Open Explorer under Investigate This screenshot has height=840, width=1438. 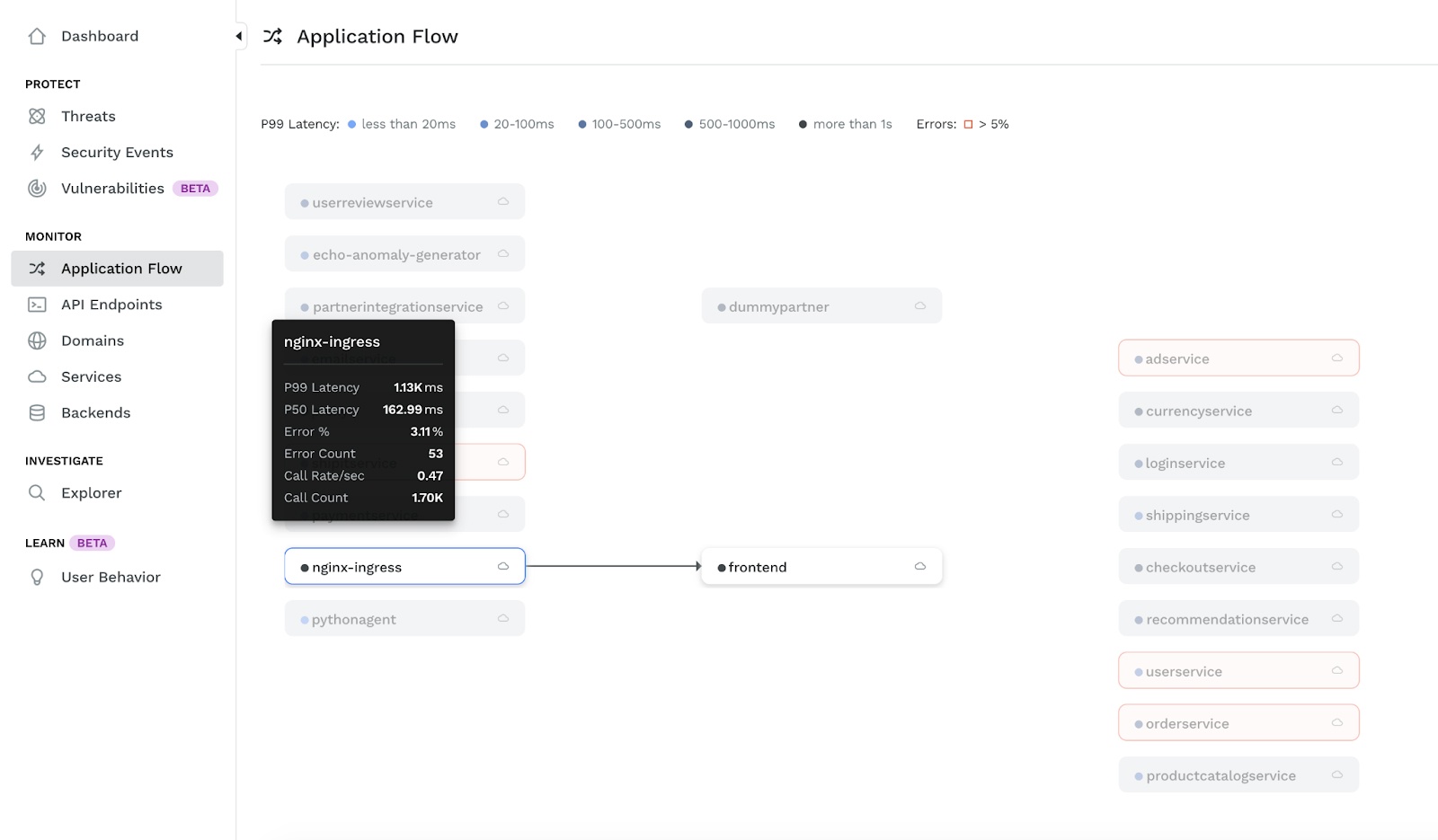pyautogui.click(x=91, y=492)
